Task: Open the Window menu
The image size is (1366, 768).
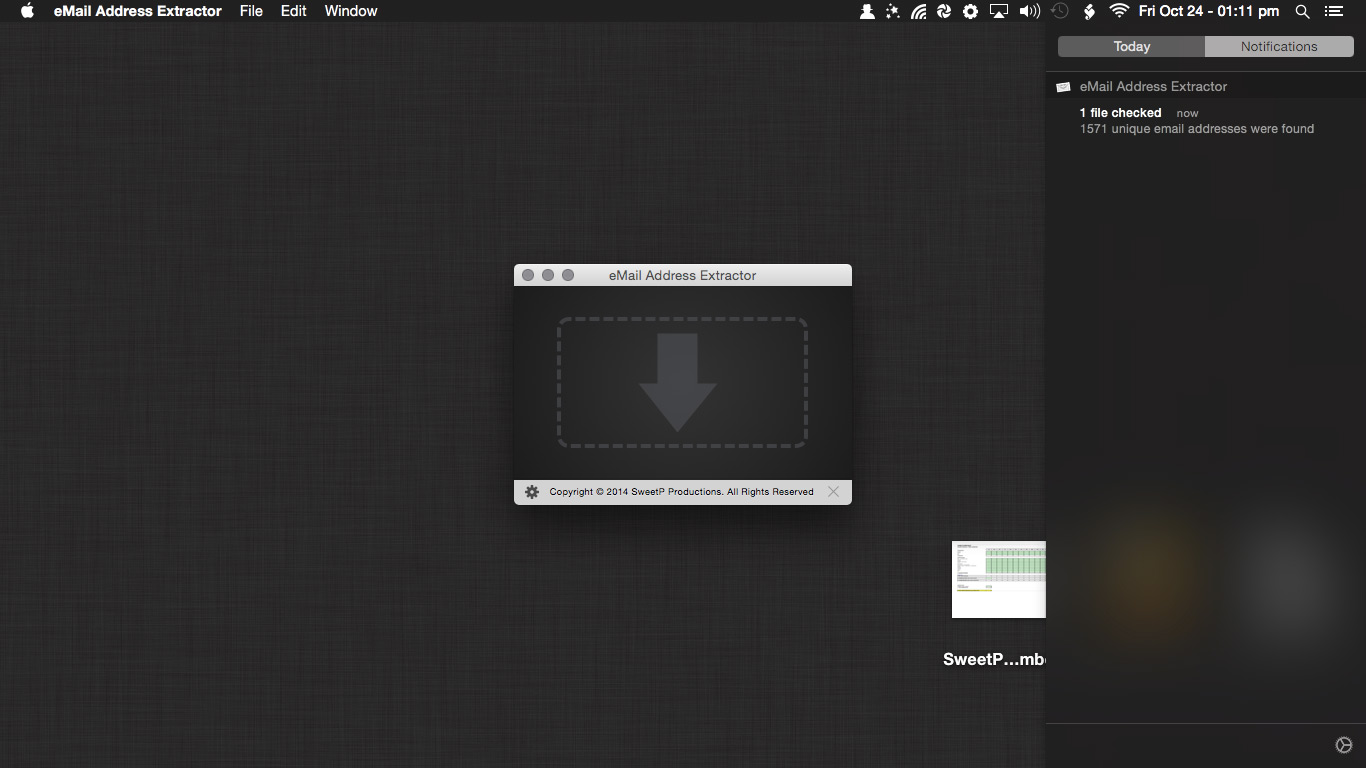Action: click(350, 11)
